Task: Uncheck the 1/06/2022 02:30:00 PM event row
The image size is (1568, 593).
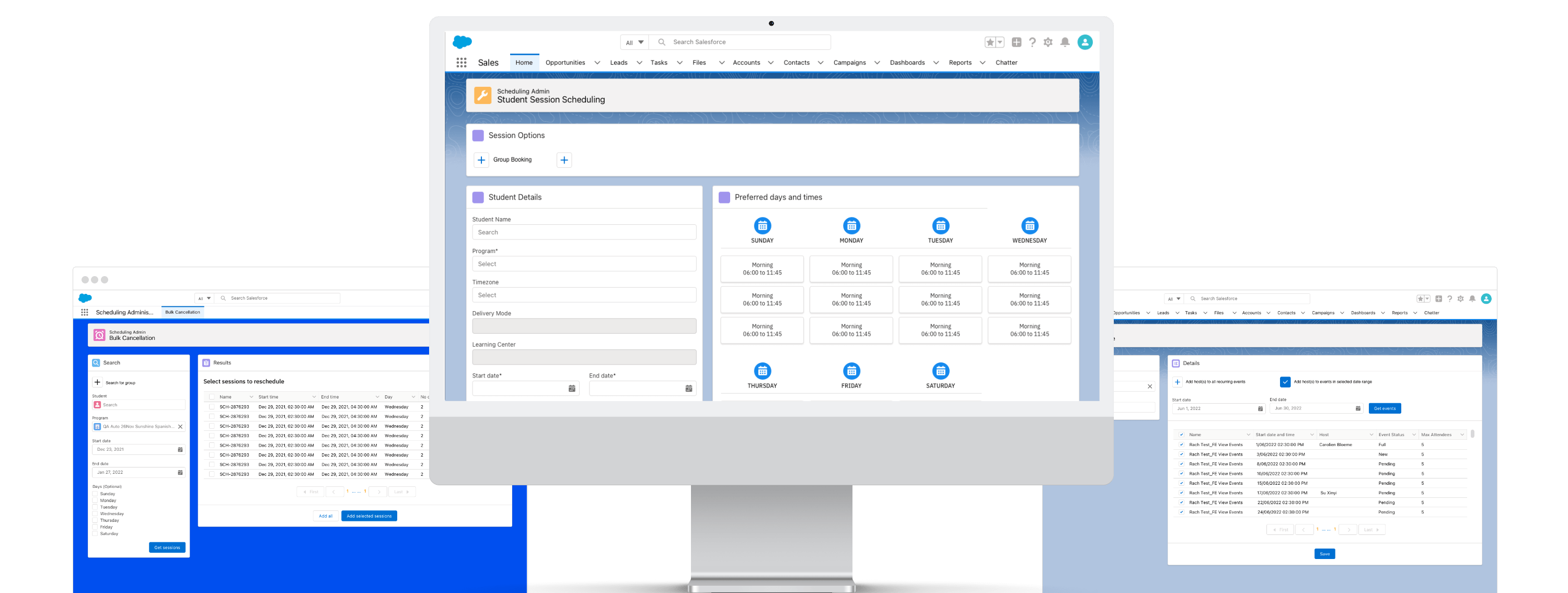Action: coord(1181,445)
